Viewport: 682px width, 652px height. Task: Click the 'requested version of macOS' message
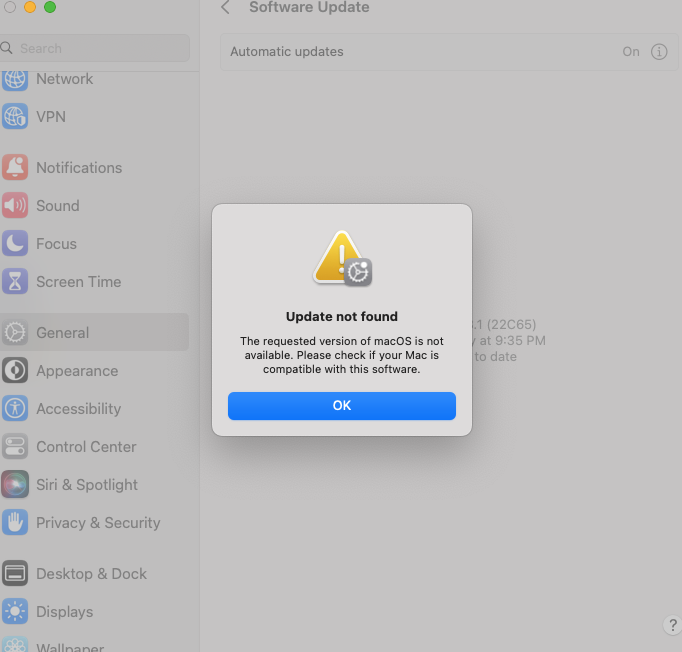pos(342,355)
